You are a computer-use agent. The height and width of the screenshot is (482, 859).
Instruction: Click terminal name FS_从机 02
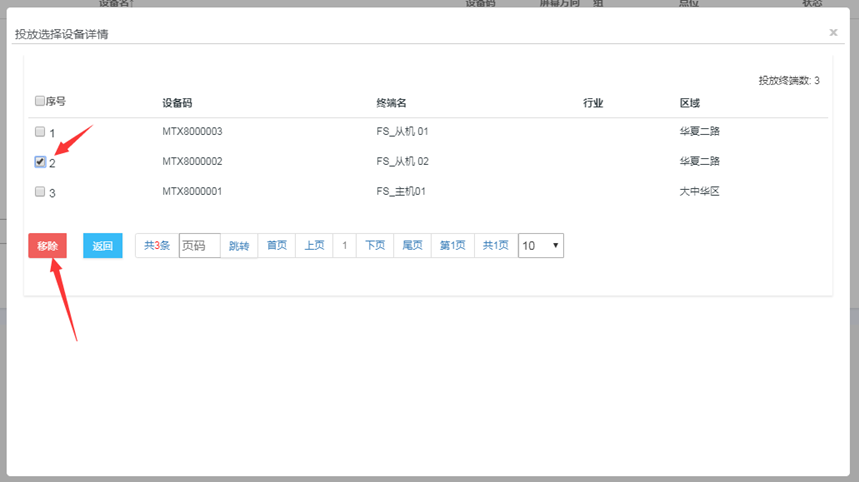pos(402,162)
